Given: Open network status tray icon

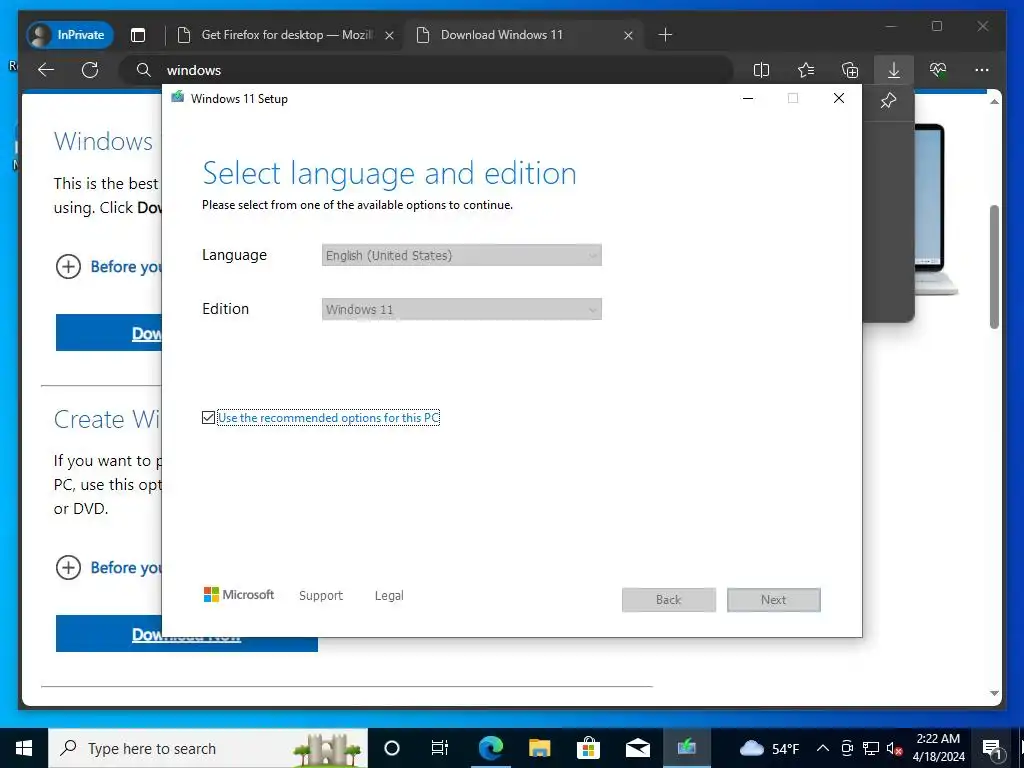Looking at the screenshot, I should [871, 748].
